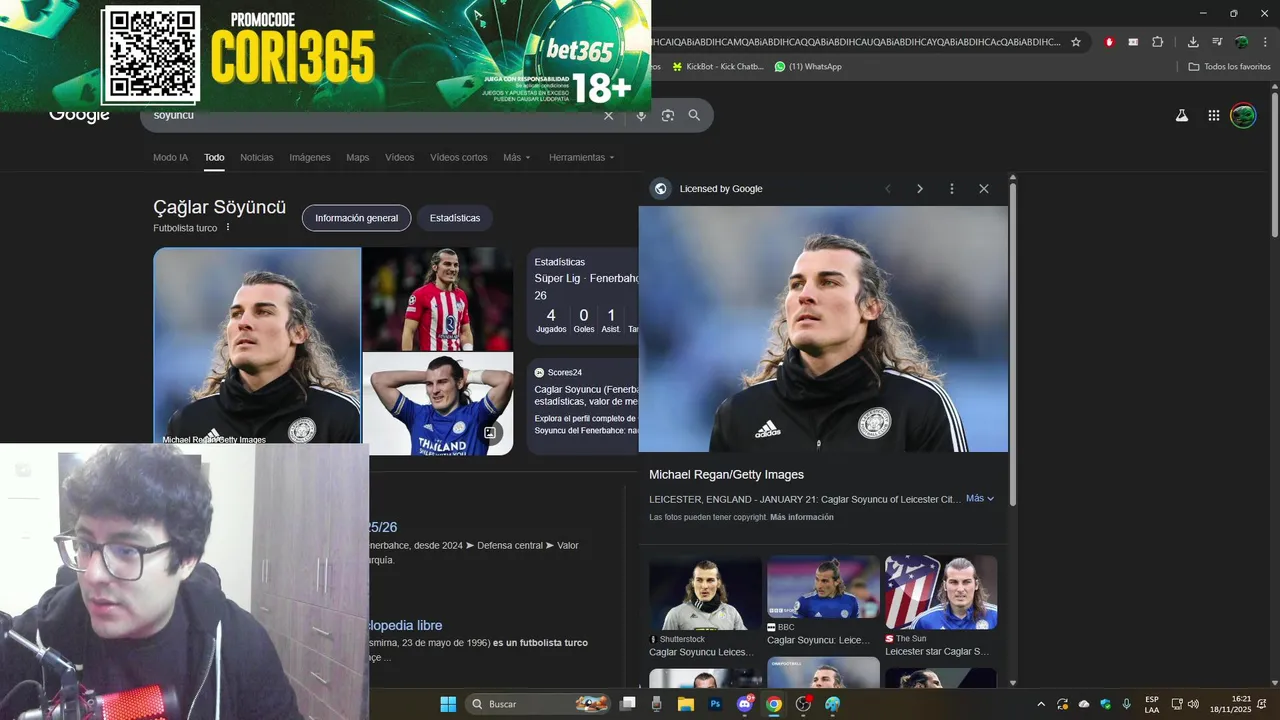Open the KickBot bookmark

click(x=717, y=67)
